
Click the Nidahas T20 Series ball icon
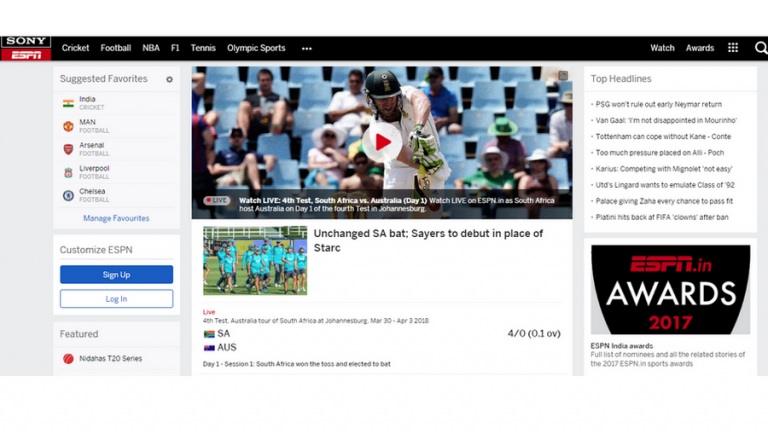click(x=68, y=359)
